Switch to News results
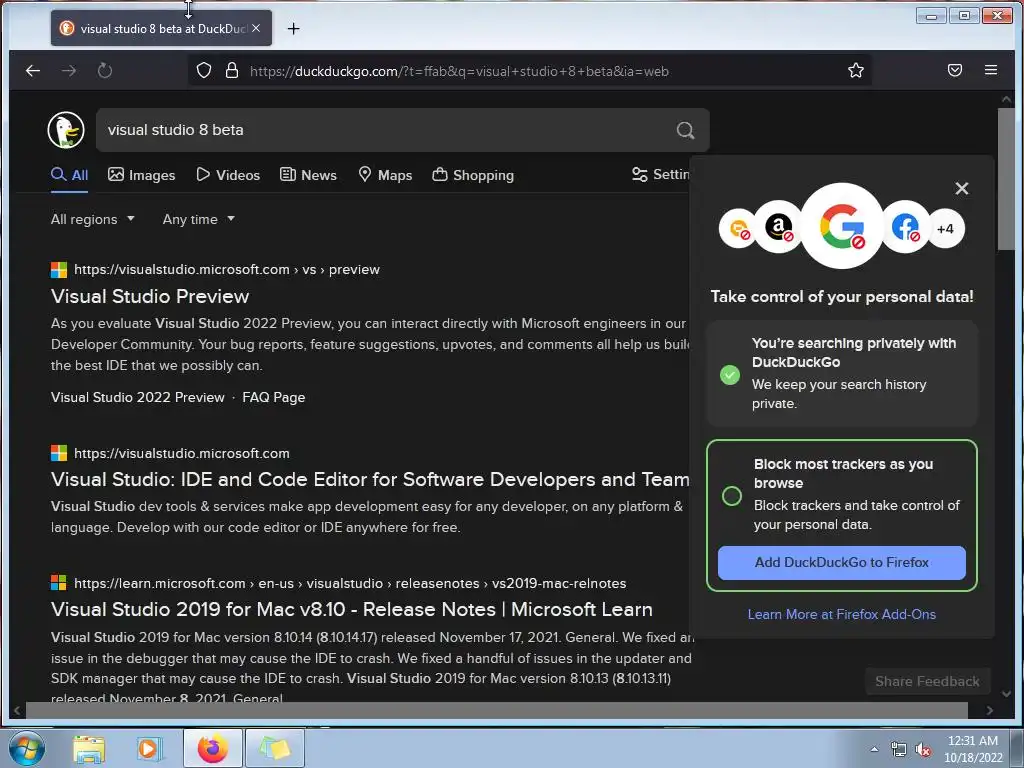 coord(308,175)
